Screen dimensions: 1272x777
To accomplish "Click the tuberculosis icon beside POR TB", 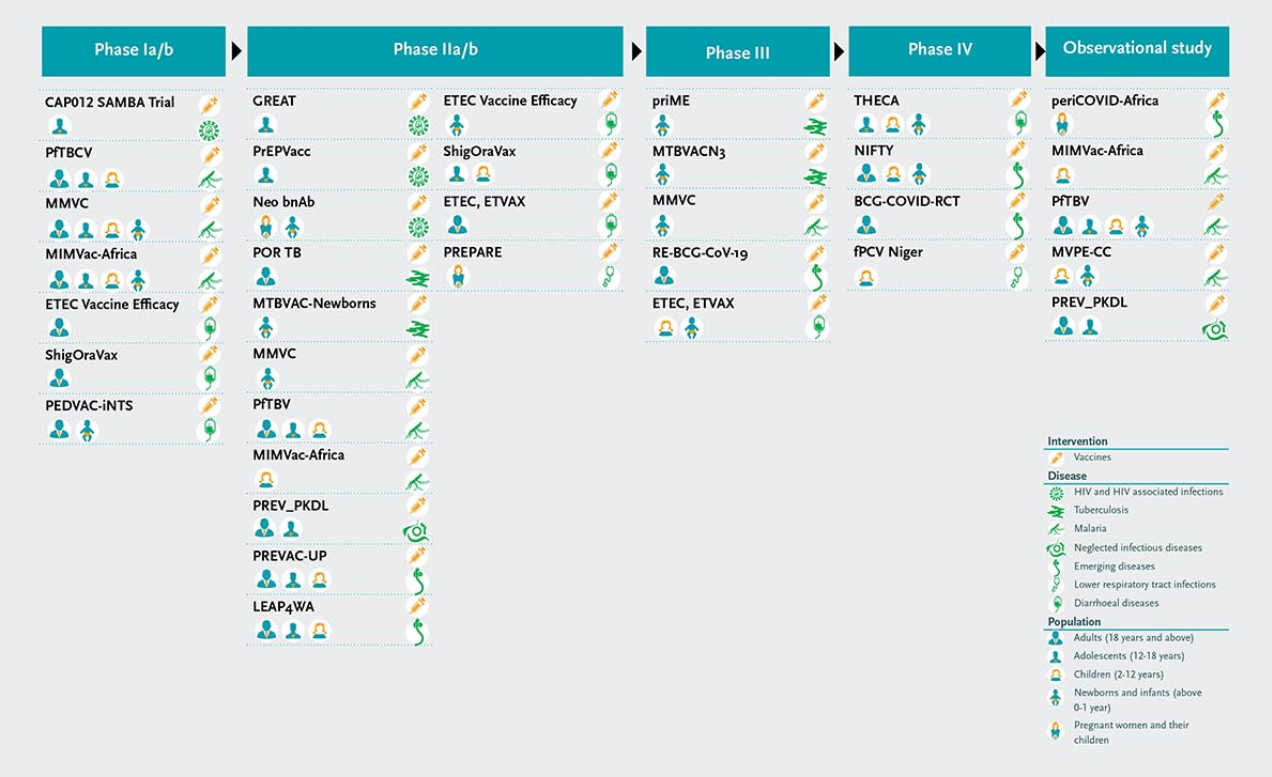I will (x=418, y=278).
